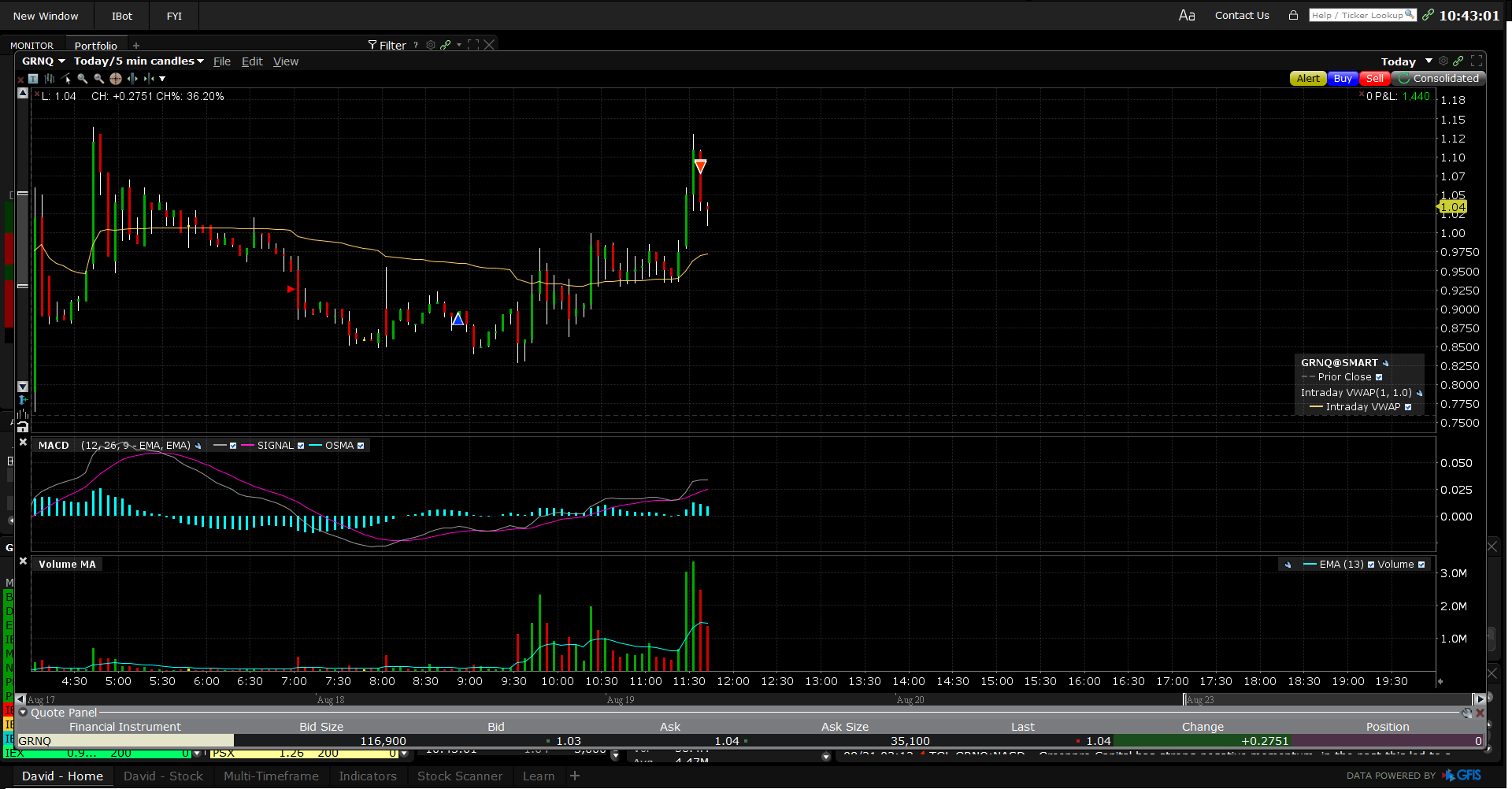Click New Window in top bar
Screen dimensions: 1512x789
pos(46,16)
